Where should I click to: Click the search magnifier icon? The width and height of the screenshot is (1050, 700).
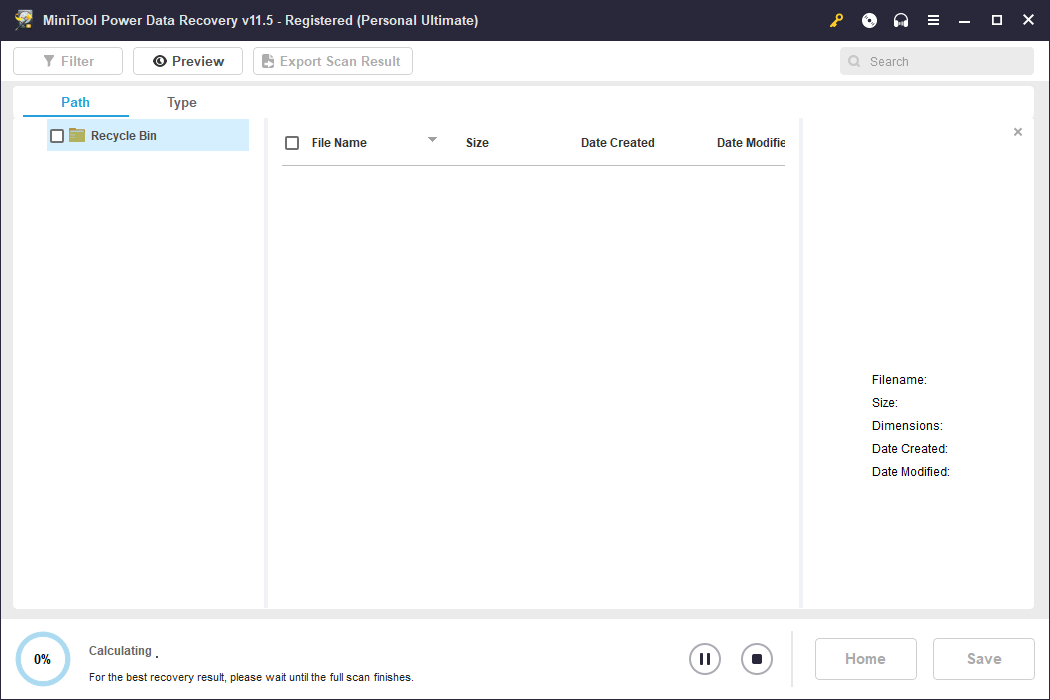(854, 62)
